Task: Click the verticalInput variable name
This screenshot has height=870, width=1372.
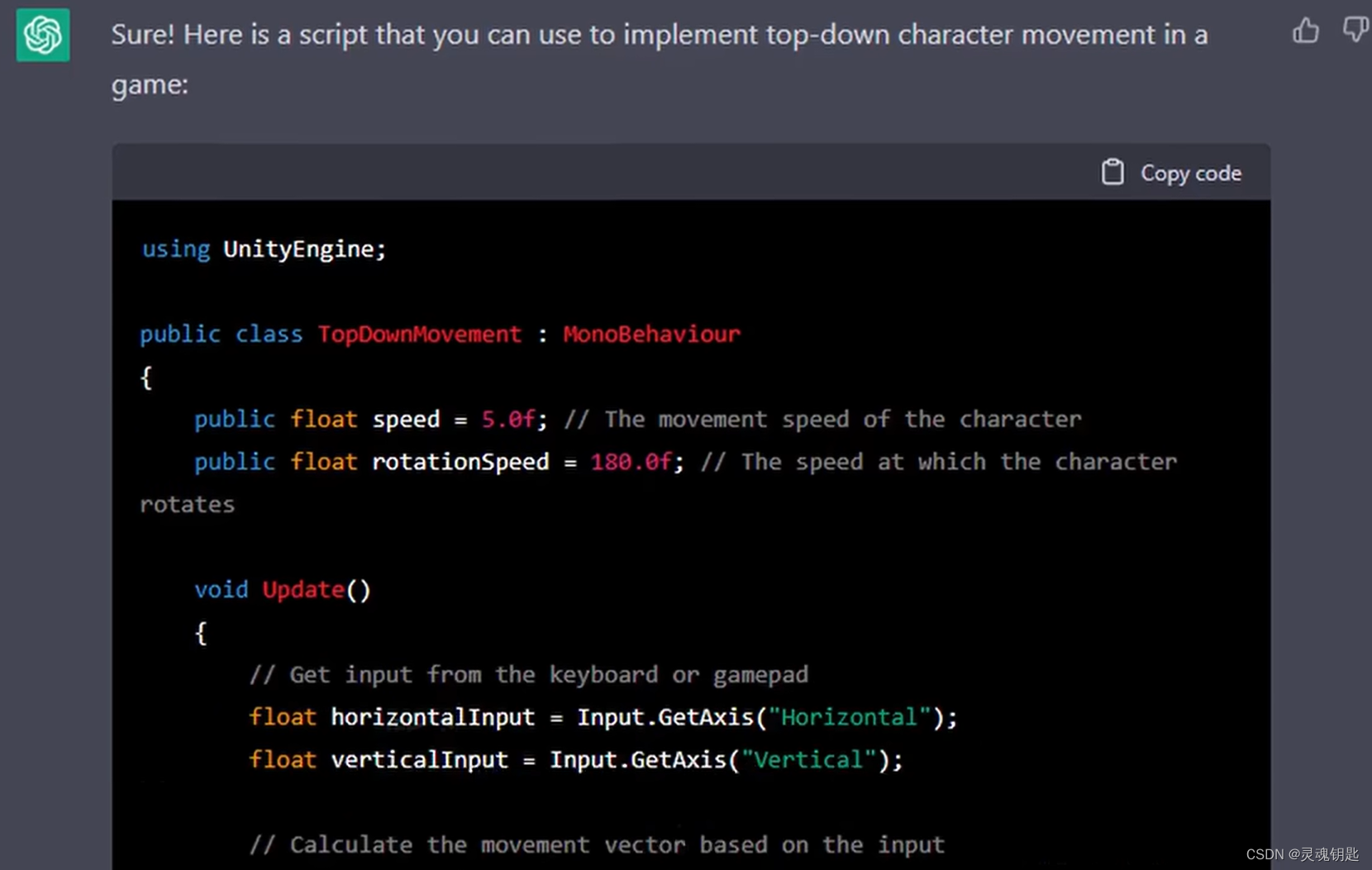Action: coord(419,759)
